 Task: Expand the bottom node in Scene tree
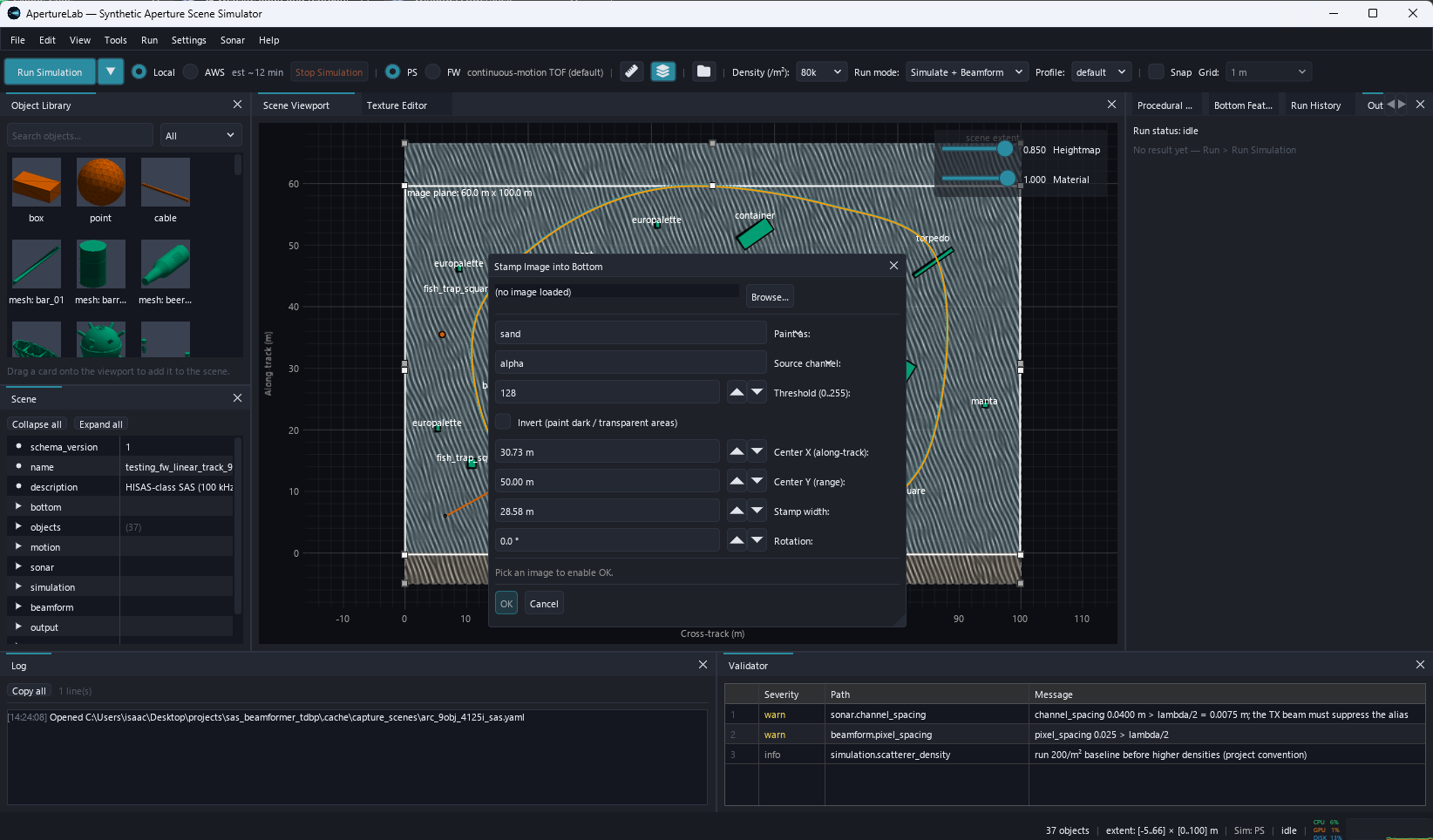(x=18, y=506)
